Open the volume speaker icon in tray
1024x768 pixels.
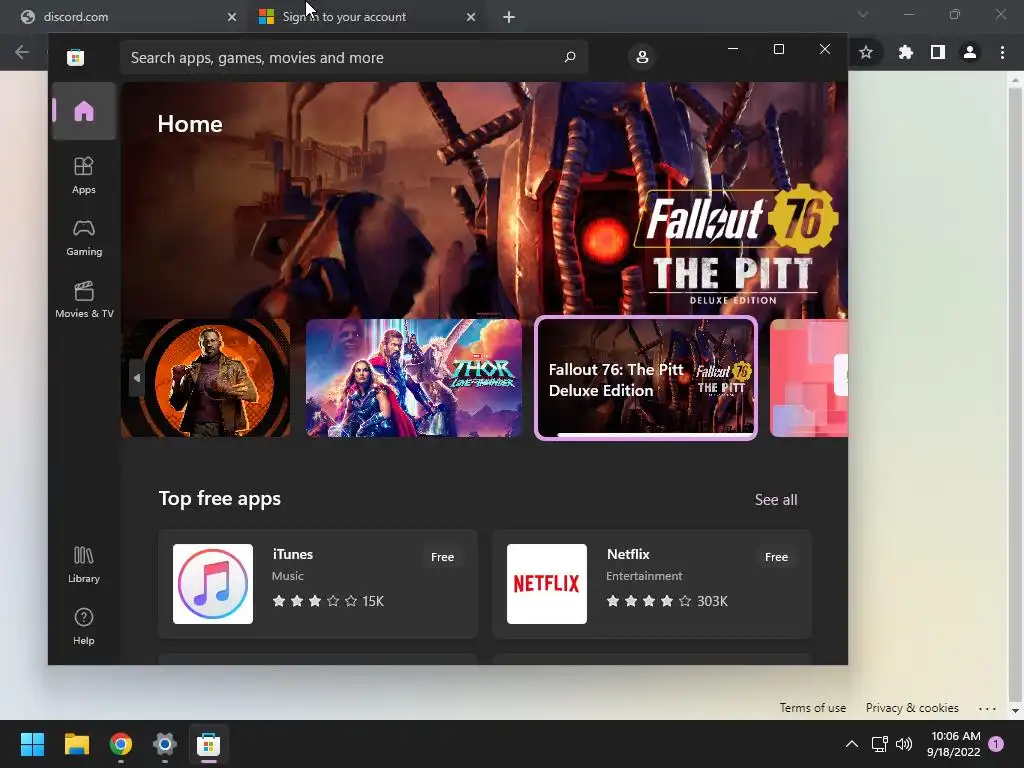point(904,744)
